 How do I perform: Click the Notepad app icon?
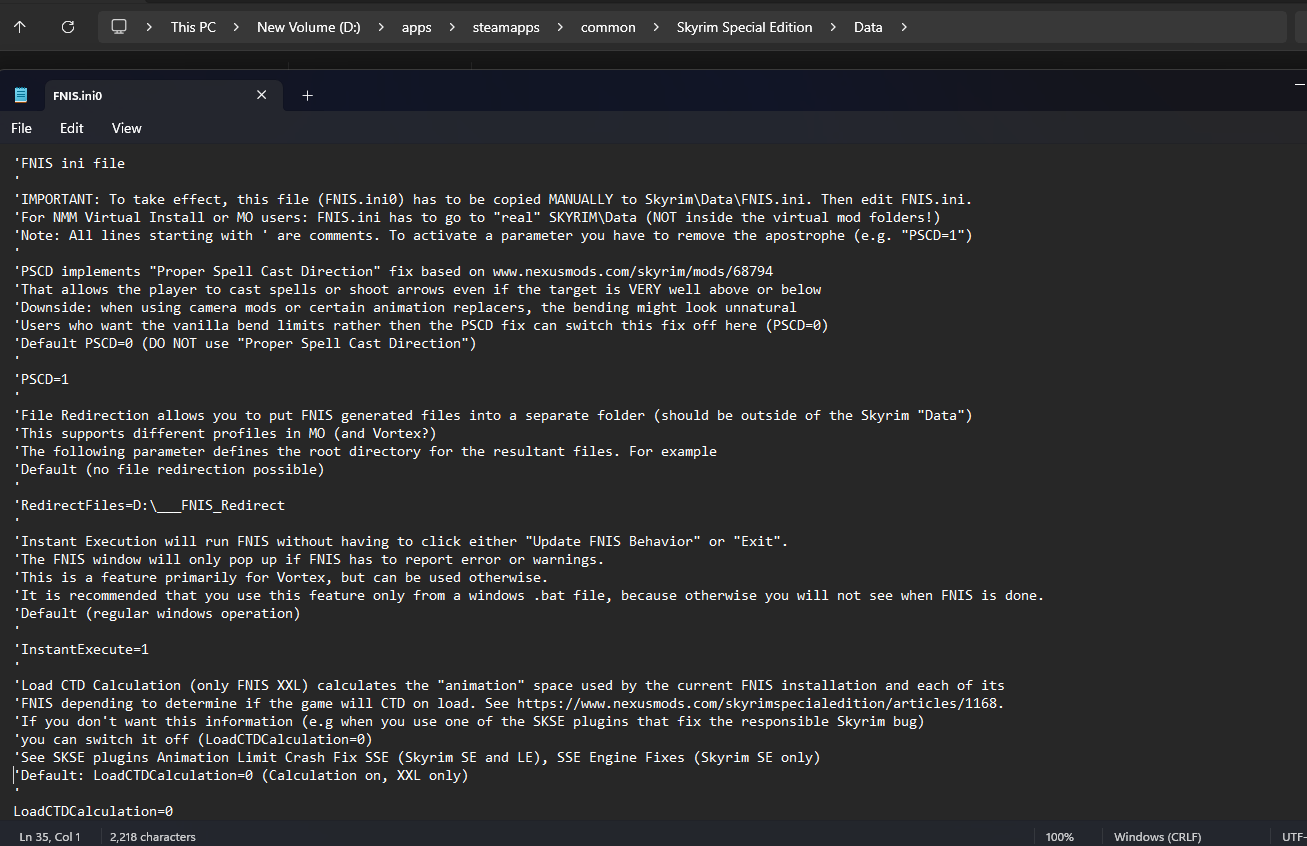(21, 96)
